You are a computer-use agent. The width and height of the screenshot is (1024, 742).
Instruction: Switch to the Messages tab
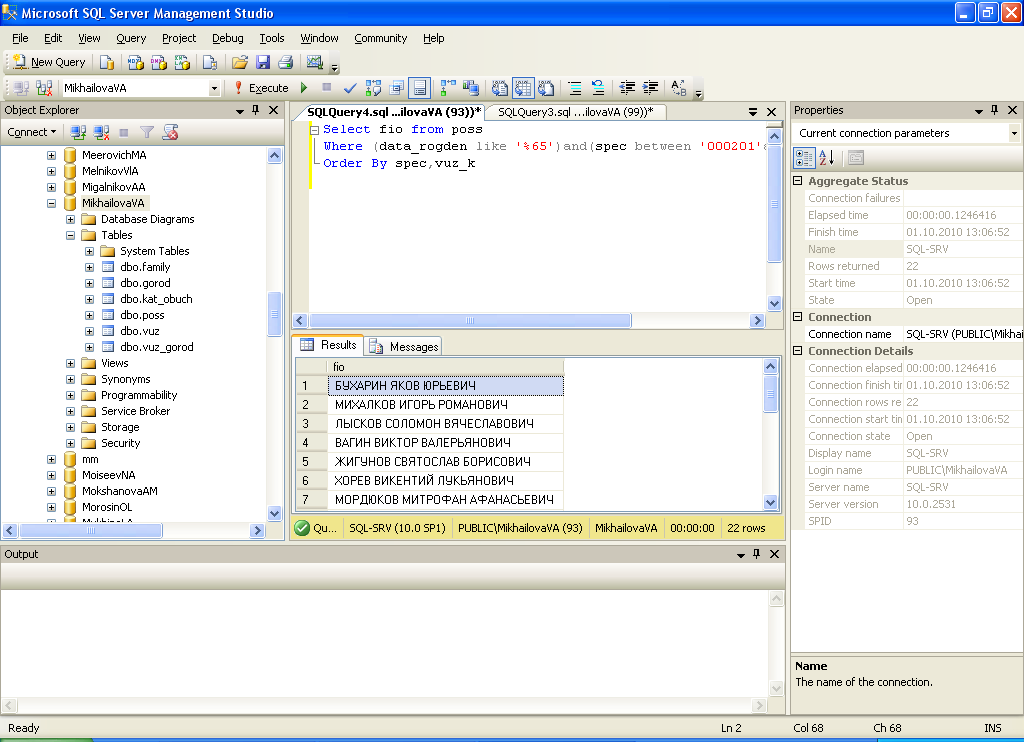click(x=404, y=346)
